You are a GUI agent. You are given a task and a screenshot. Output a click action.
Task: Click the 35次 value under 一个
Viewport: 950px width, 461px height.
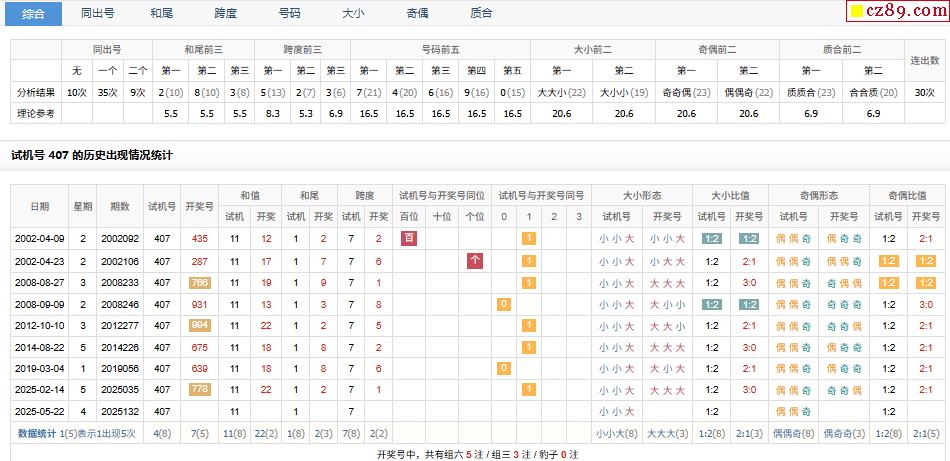(107, 93)
